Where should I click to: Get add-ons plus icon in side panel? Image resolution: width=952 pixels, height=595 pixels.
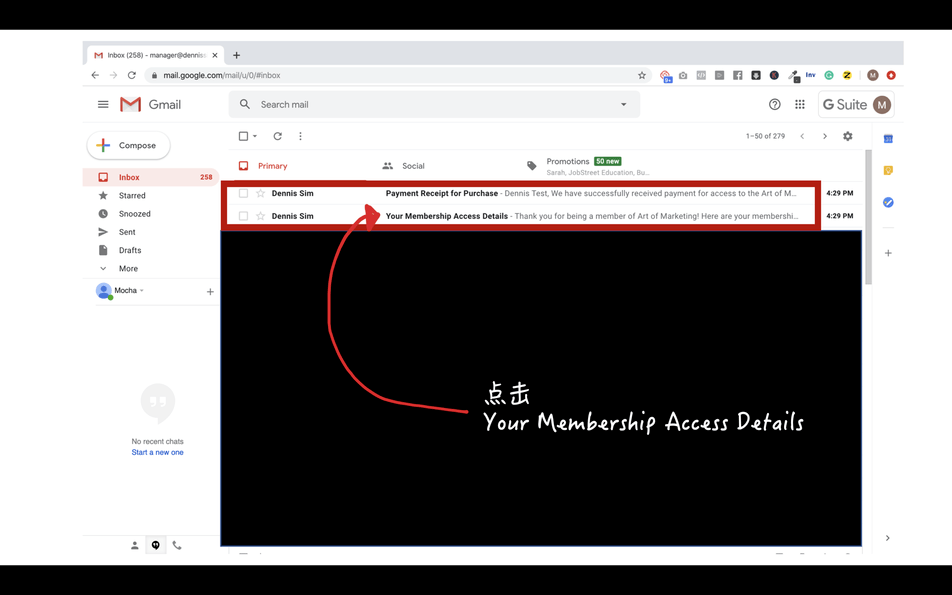click(x=888, y=253)
